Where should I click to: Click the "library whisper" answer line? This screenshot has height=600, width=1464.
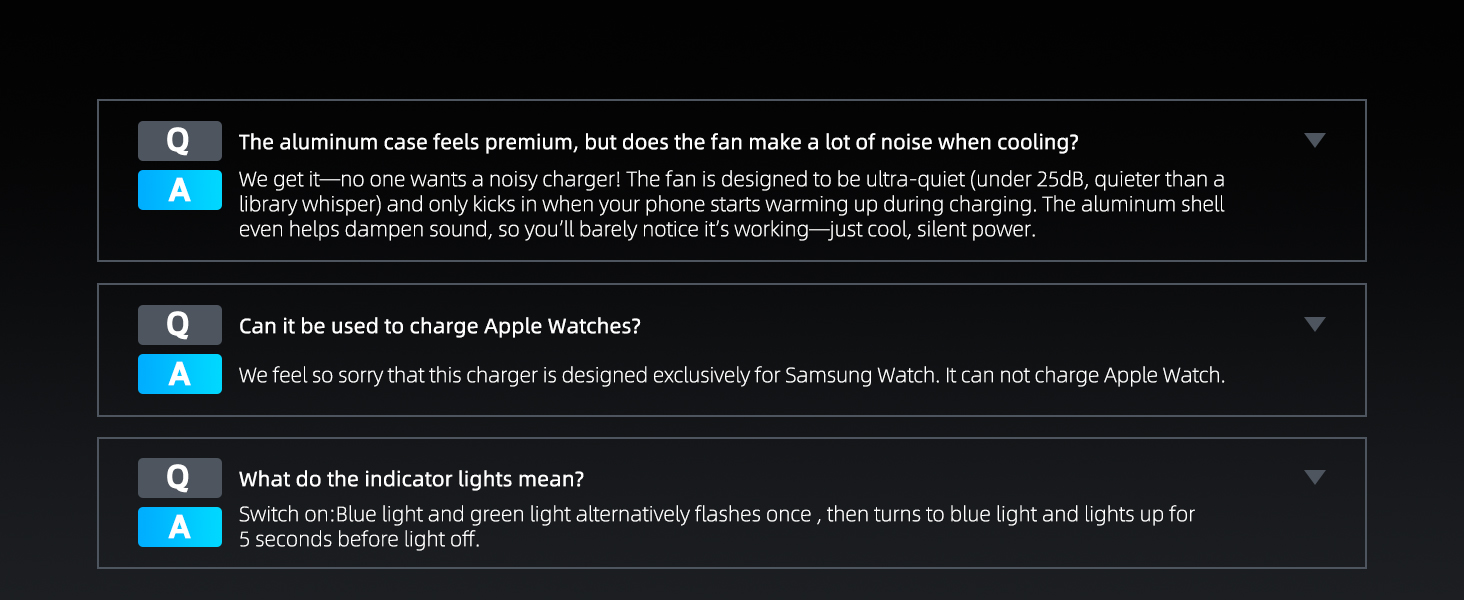[732, 204]
